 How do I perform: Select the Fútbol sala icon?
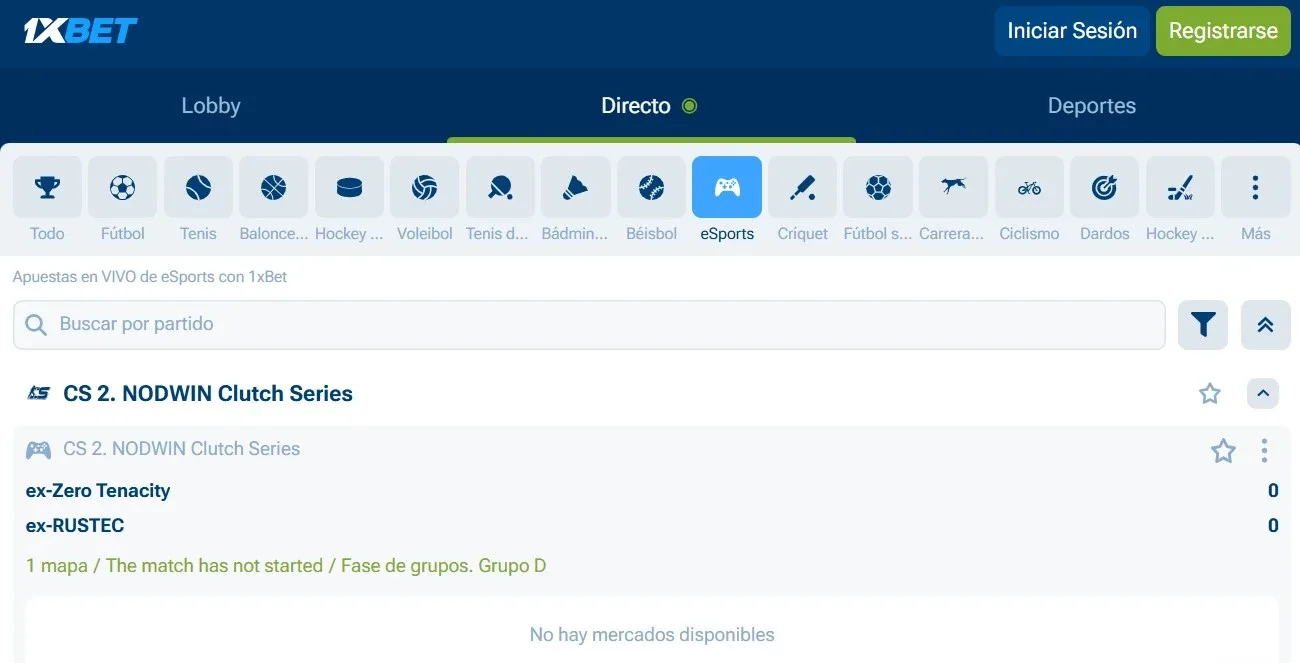[878, 187]
